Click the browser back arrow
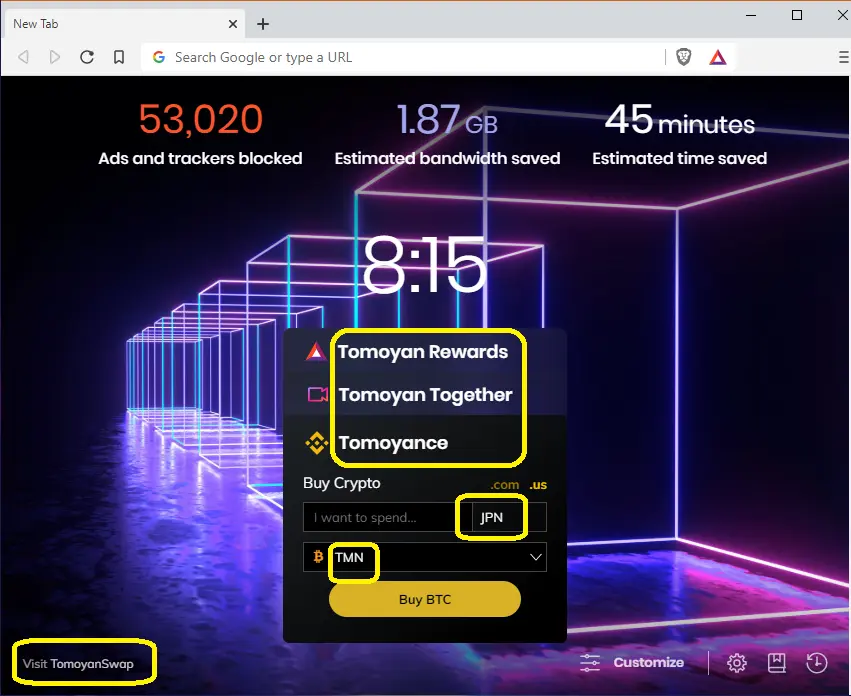 (23, 57)
